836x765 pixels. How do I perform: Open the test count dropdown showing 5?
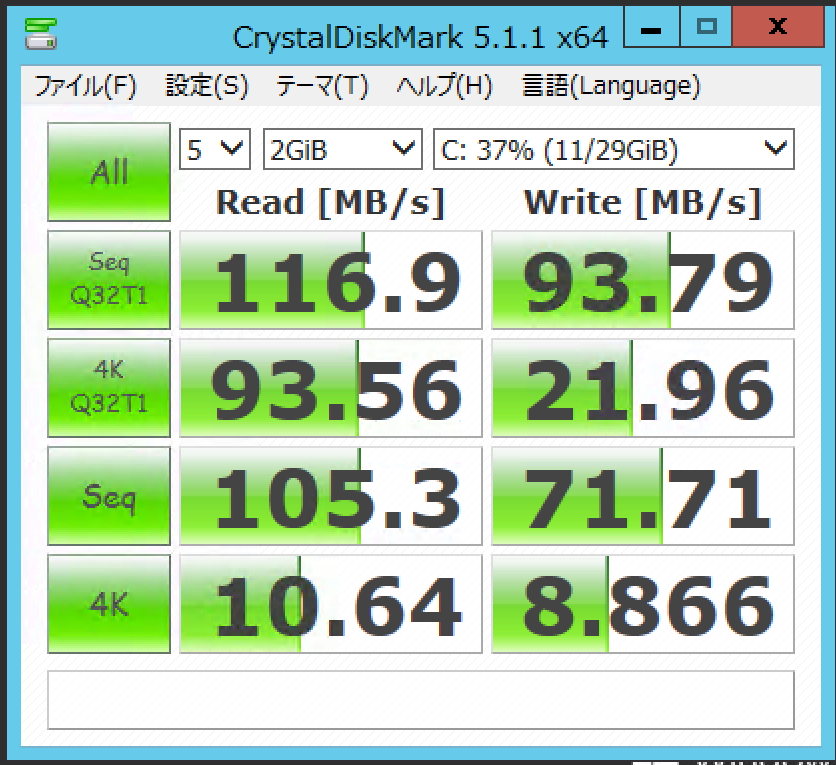213,148
